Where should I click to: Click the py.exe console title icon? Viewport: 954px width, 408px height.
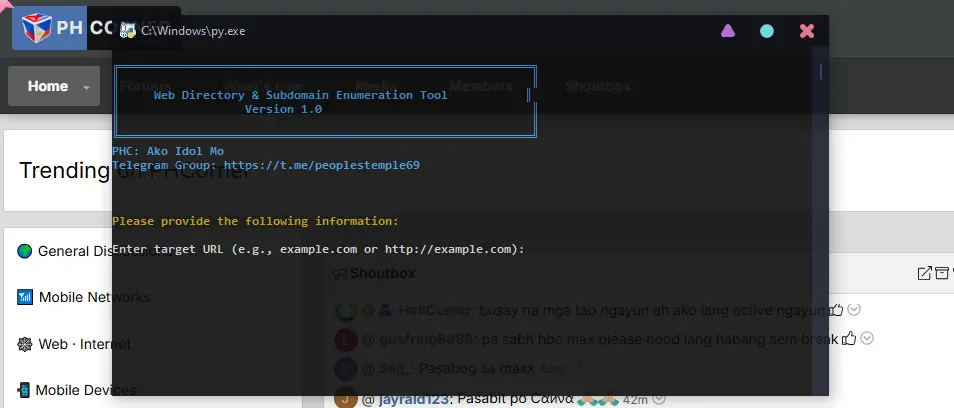[128, 30]
